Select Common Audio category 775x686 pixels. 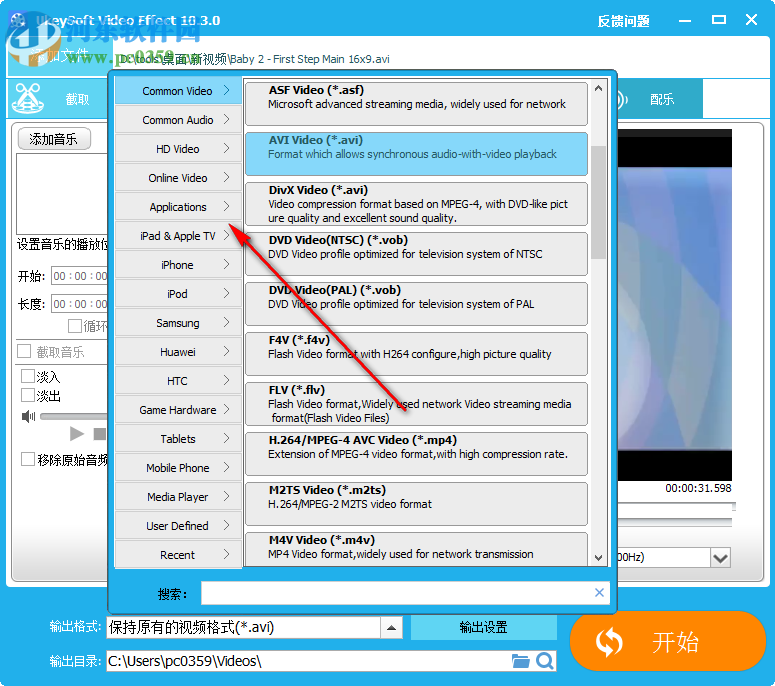tap(178, 120)
